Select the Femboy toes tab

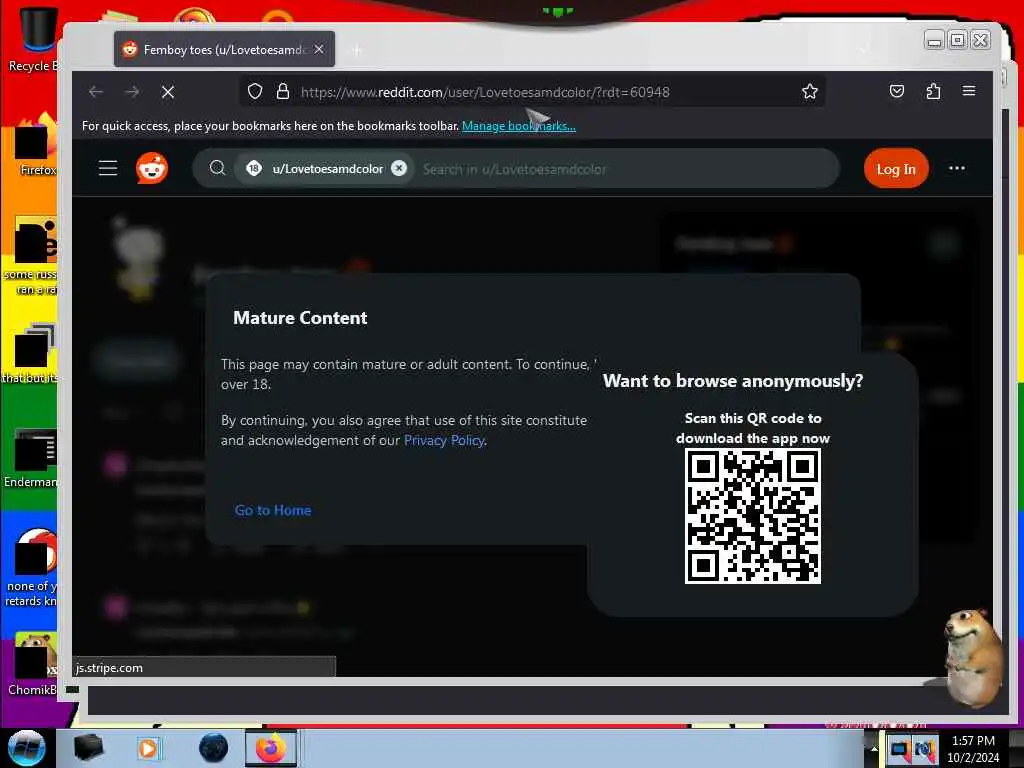[x=224, y=49]
